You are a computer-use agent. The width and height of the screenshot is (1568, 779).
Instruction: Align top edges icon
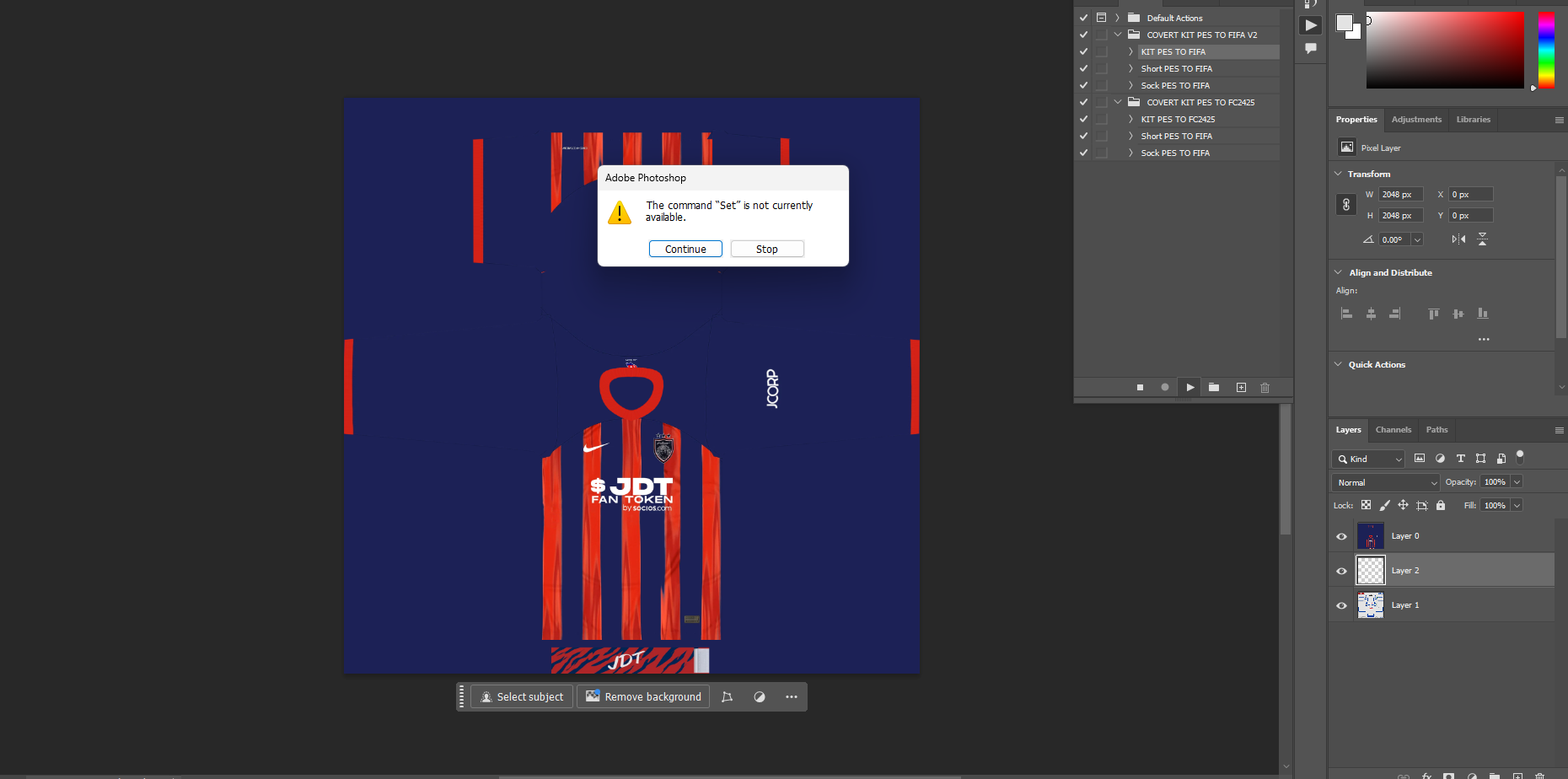point(1433,314)
